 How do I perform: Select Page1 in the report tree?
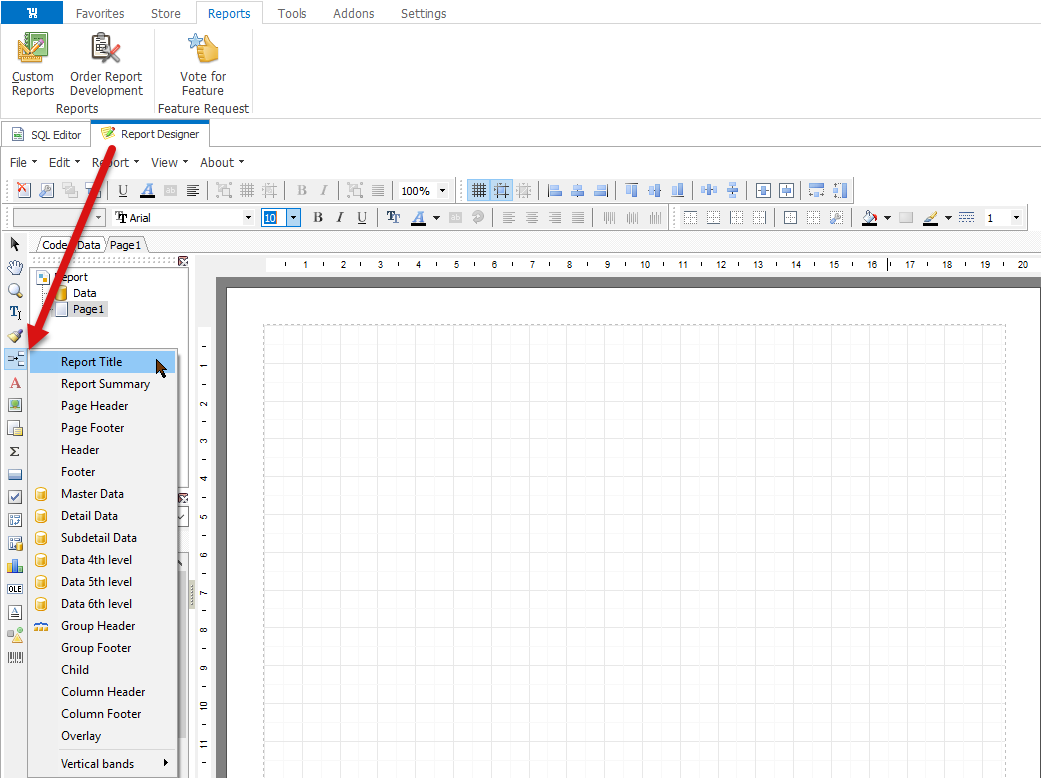(88, 309)
